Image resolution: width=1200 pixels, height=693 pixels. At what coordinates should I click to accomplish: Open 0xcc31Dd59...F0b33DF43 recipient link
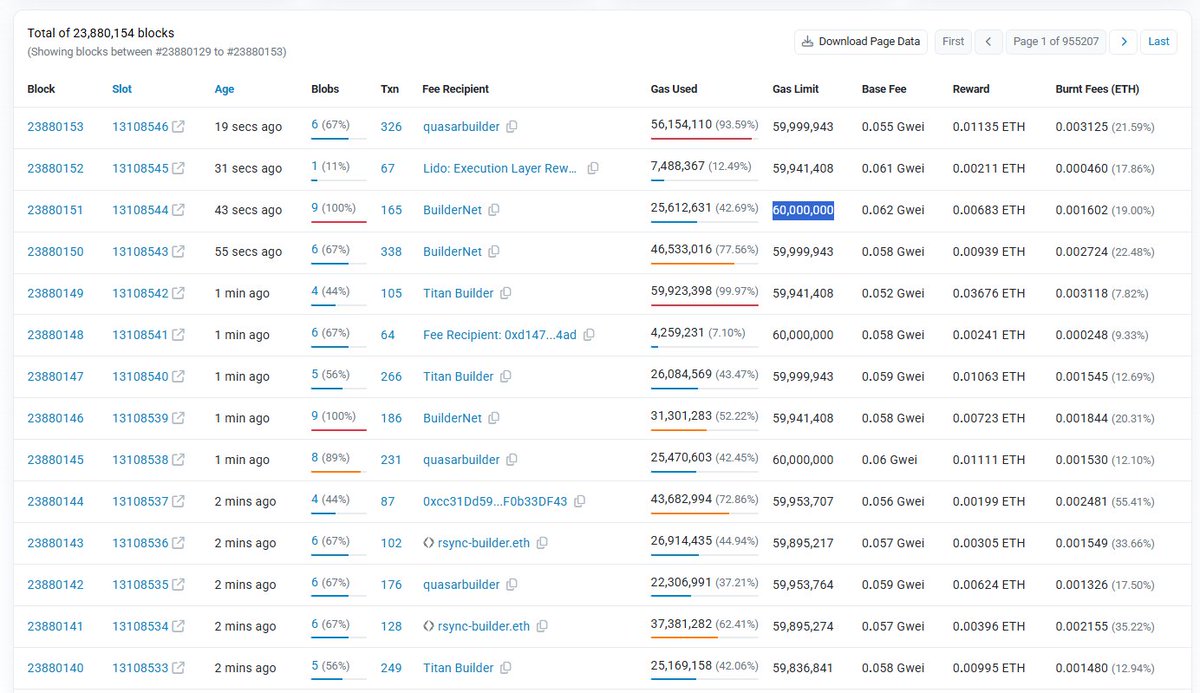point(495,501)
